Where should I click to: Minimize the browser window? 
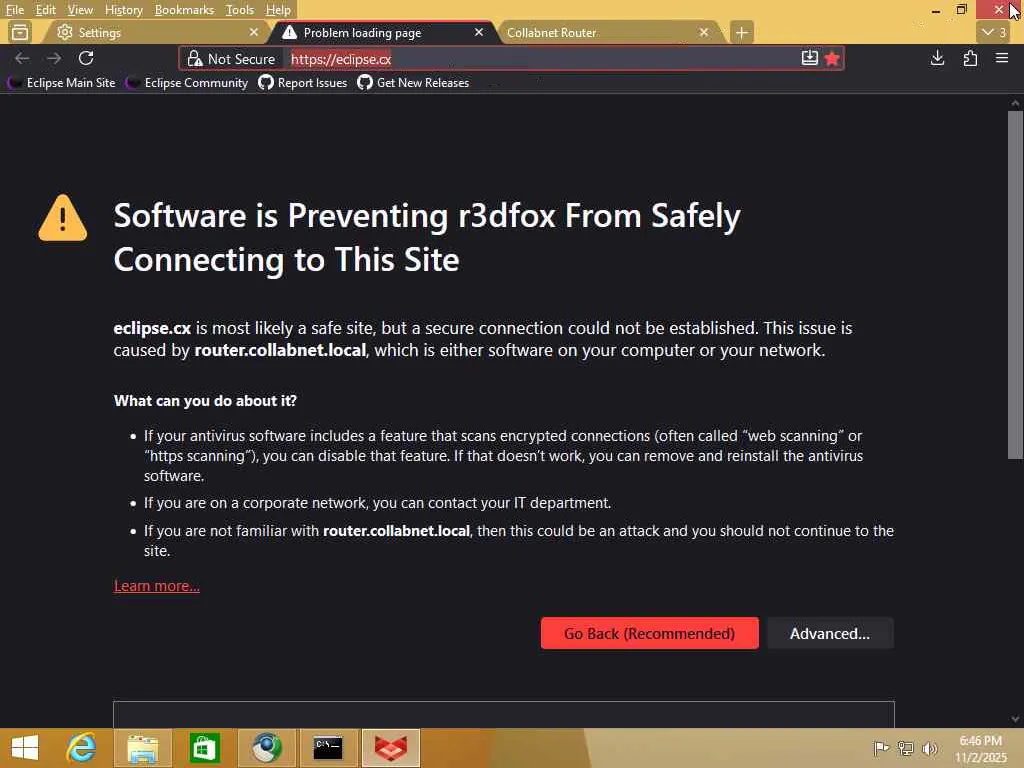(936, 10)
